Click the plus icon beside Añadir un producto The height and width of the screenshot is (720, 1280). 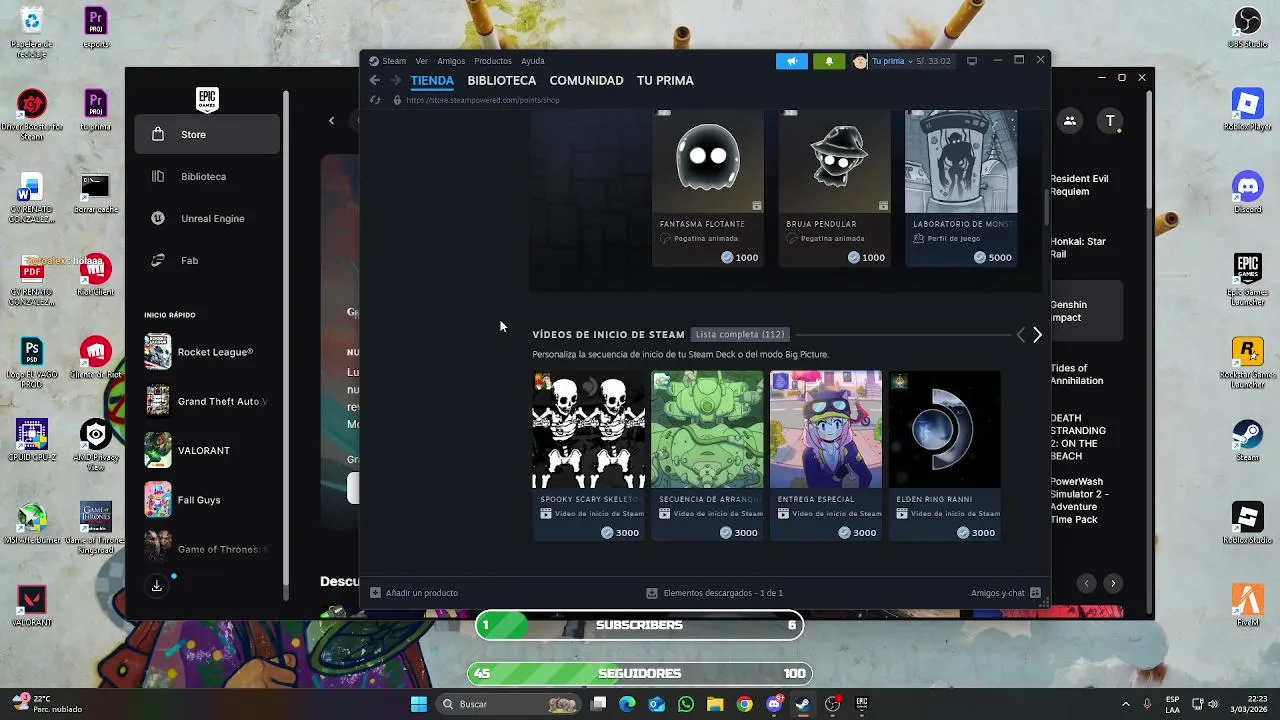pyautogui.click(x=375, y=593)
